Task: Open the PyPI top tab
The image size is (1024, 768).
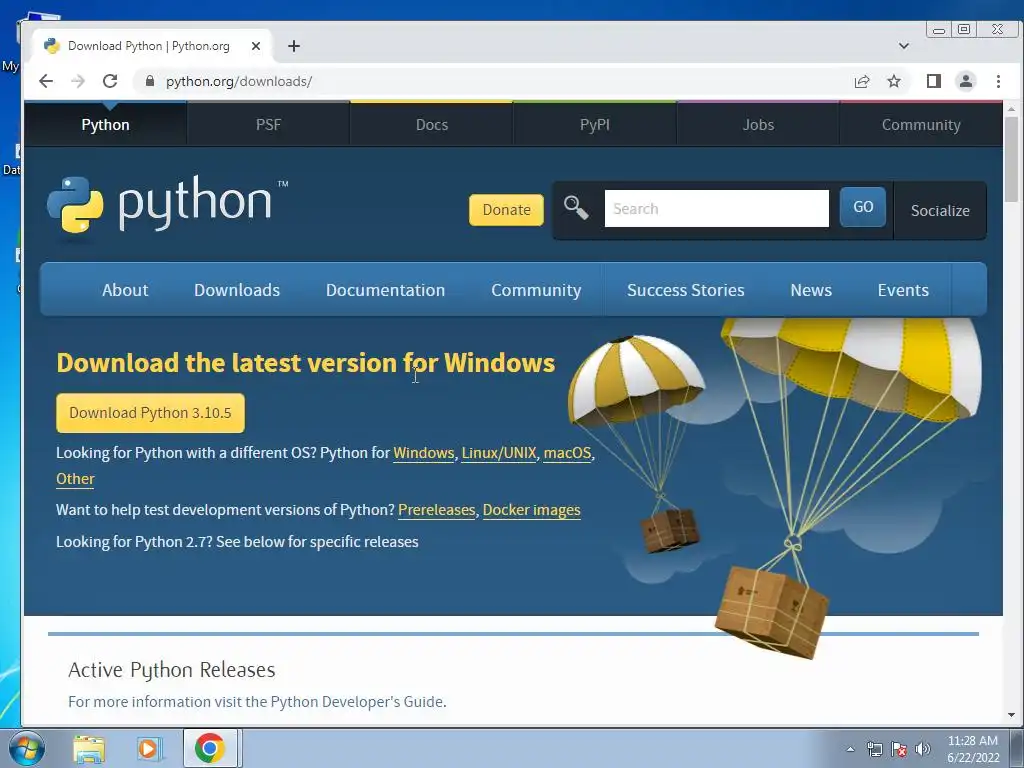Action: pos(595,125)
